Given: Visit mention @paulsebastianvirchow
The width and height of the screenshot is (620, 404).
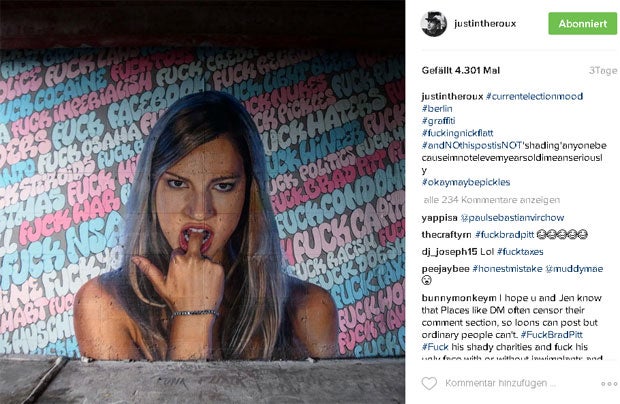Looking at the screenshot, I should click(x=512, y=218).
